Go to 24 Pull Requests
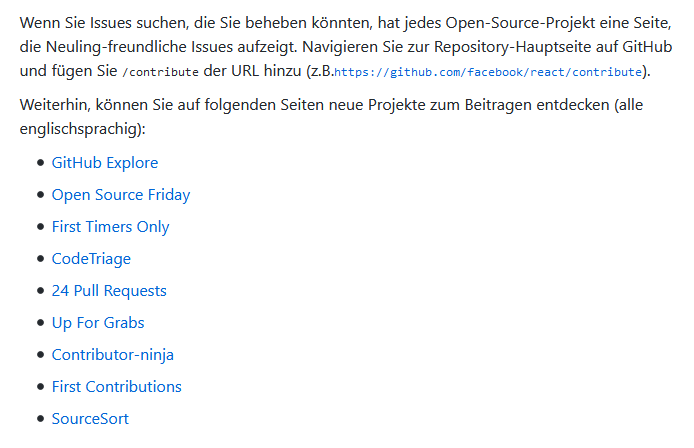Viewport: 694px width, 448px height. point(109,291)
